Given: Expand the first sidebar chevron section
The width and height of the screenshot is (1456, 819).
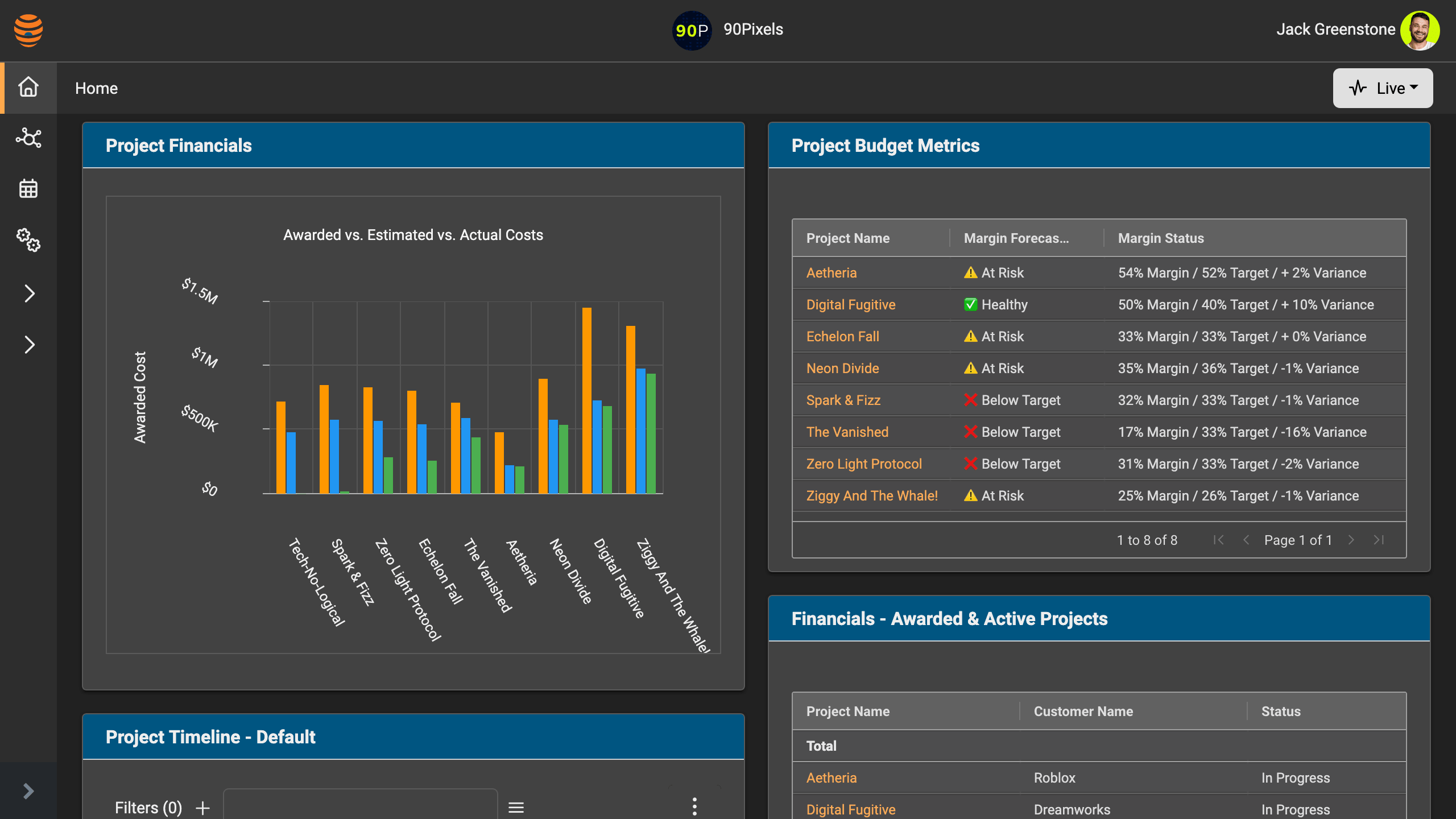Looking at the screenshot, I should click(x=30, y=293).
